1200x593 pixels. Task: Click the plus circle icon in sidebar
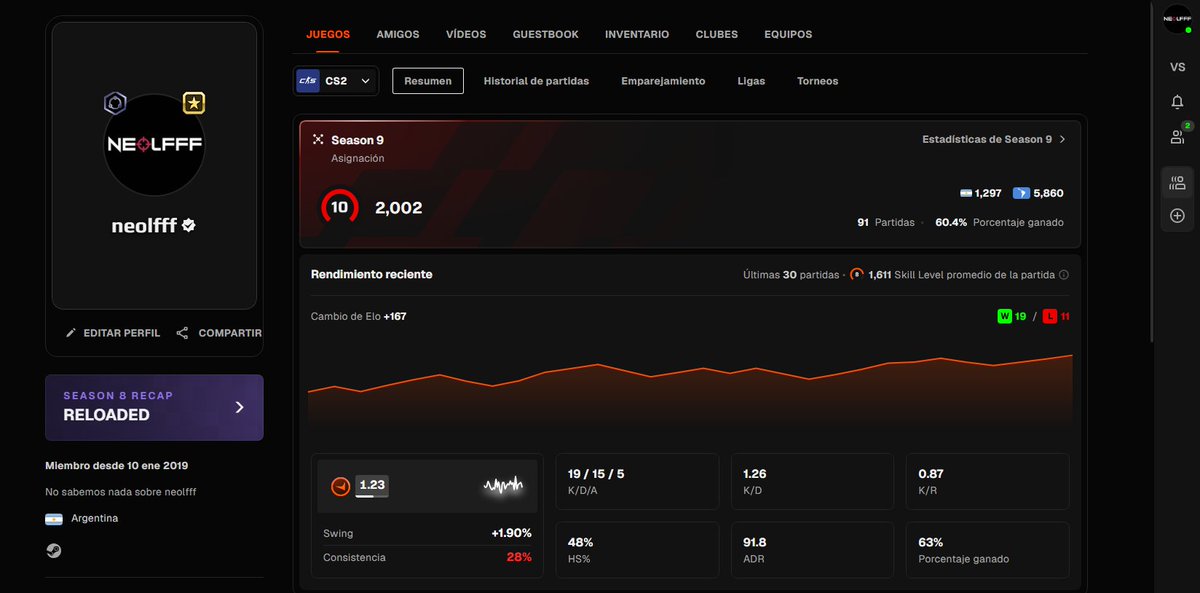[x=1177, y=216]
